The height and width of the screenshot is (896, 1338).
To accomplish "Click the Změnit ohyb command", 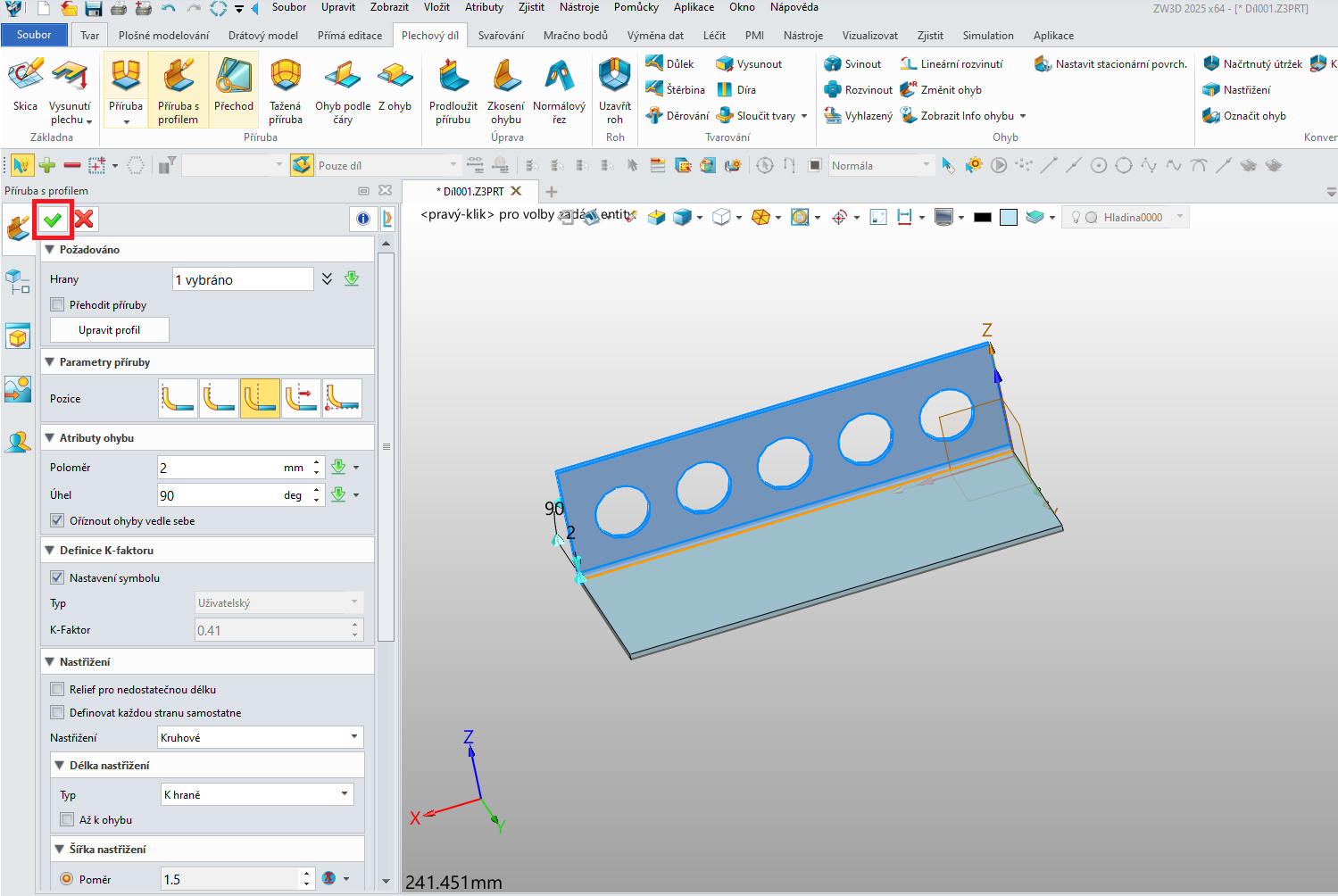I will (942, 90).
